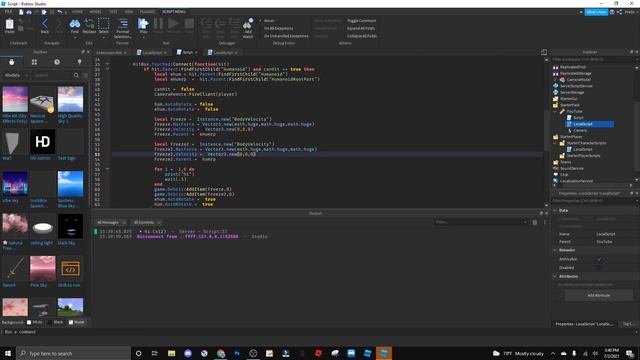The height and width of the screenshot is (360, 640).
Task: Select On Unhandled Exceptions debug option
Action: click(285, 36)
